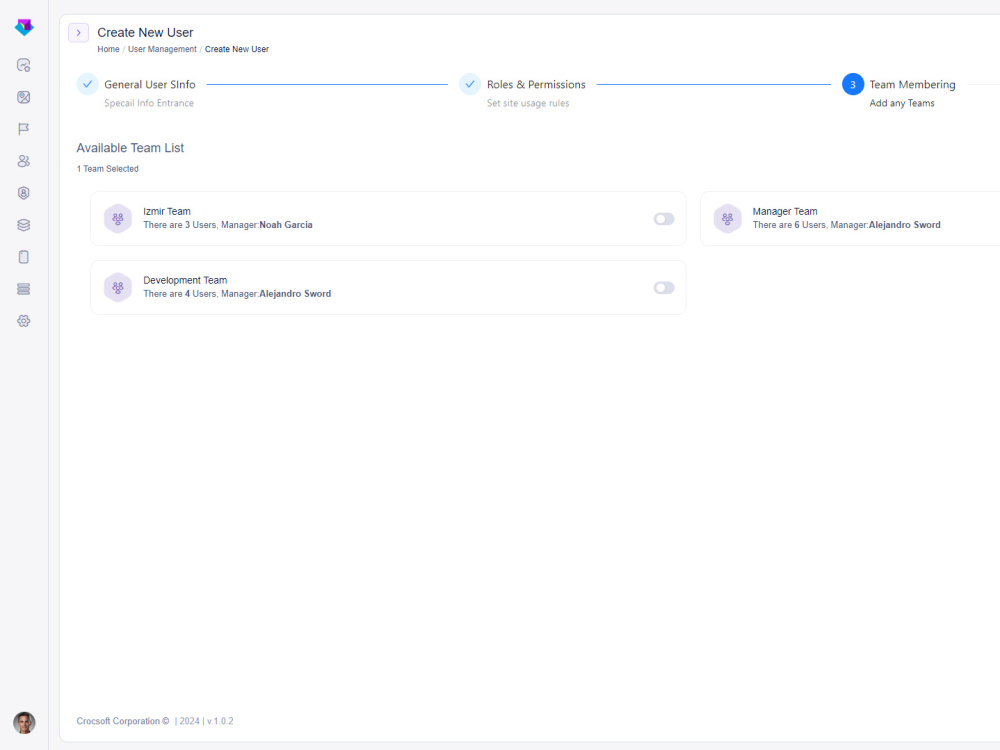Click the Available Team List heading
This screenshot has height=750, width=1000.
point(130,148)
